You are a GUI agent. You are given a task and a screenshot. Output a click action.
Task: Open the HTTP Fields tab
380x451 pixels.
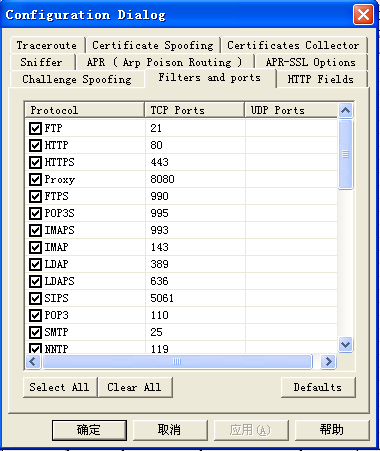pyautogui.click(x=321, y=79)
